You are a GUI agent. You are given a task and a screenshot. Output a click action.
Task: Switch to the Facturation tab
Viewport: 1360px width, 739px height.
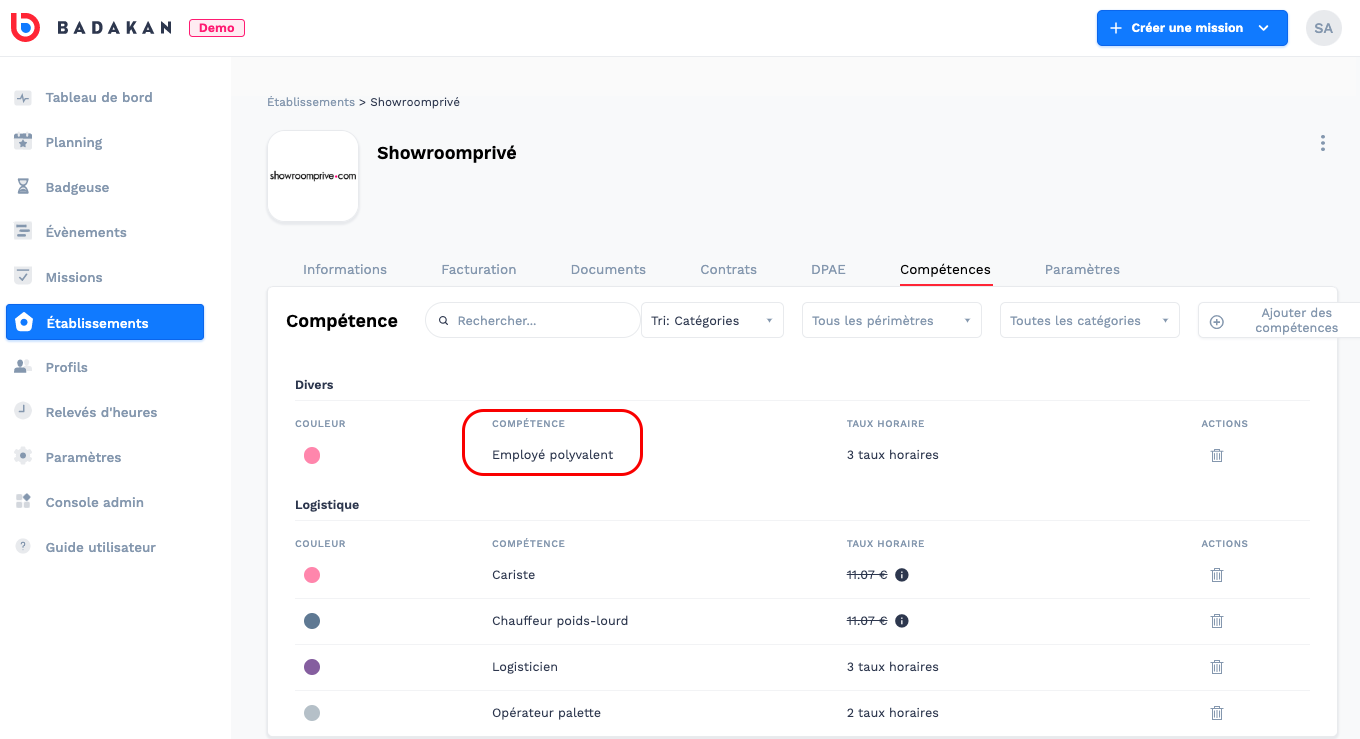[479, 269]
